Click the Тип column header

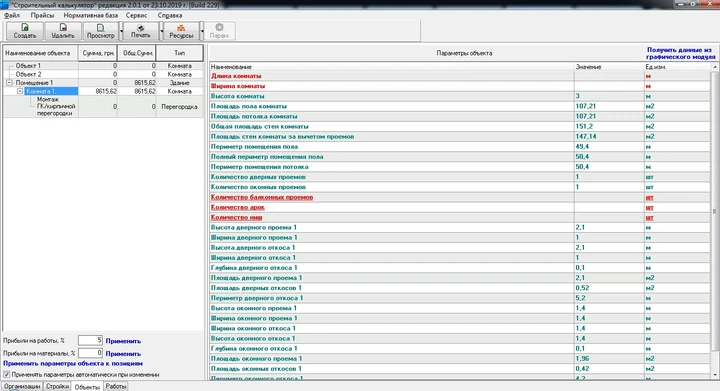pos(180,53)
